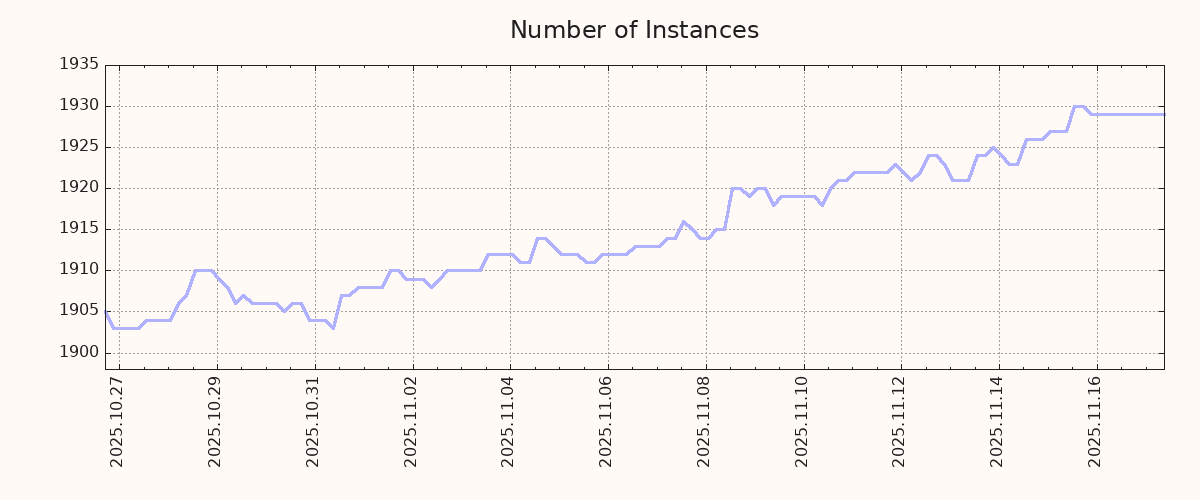The width and height of the screenshot is (1200, 500).
Task: Select the 1930 y-axis tick label
Action: (79, 106)
